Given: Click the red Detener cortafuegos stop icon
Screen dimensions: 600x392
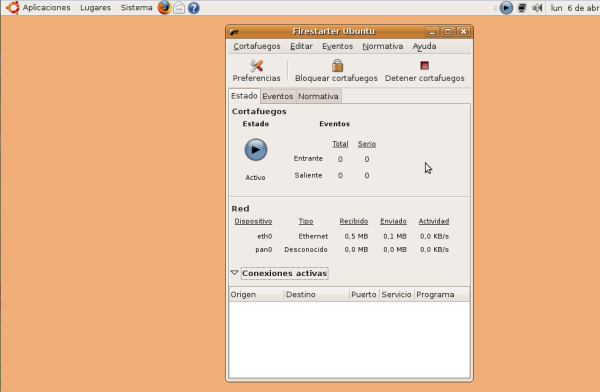Looking at the screenshot, I should [424, 65].
